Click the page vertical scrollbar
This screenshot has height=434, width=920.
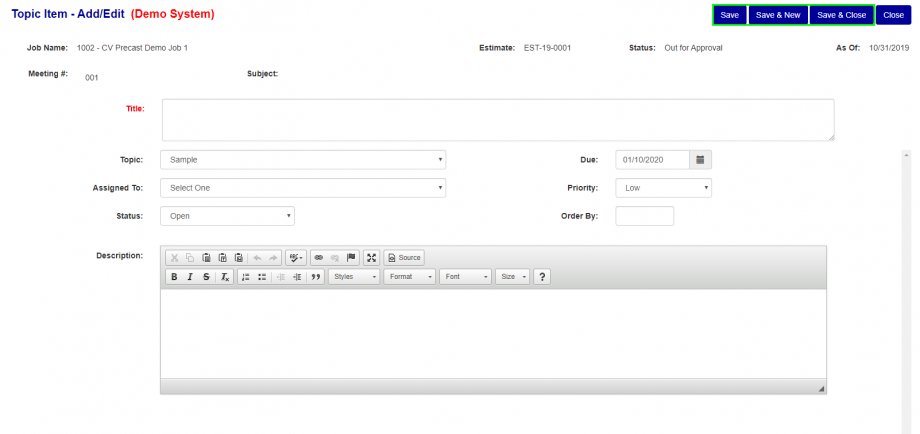coord(905,291)
